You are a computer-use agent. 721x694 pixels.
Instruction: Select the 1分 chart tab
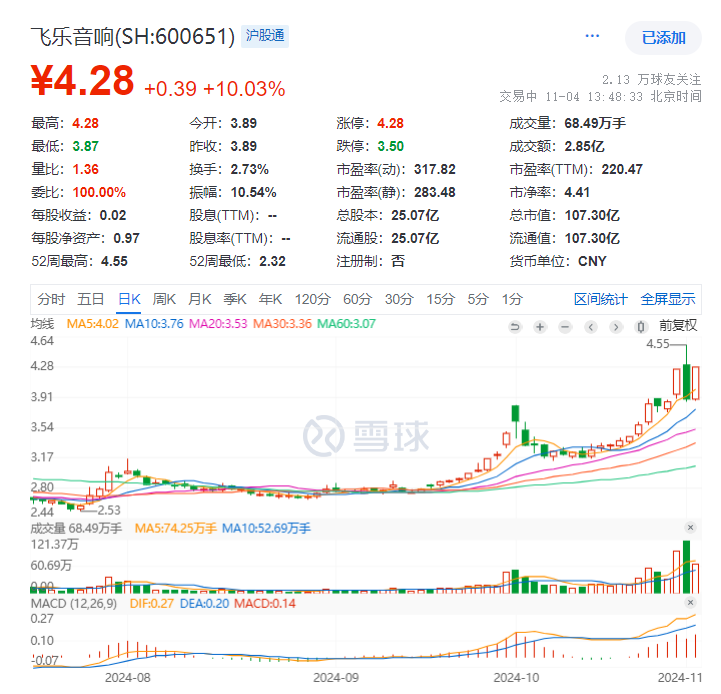[x=512, y=299]
